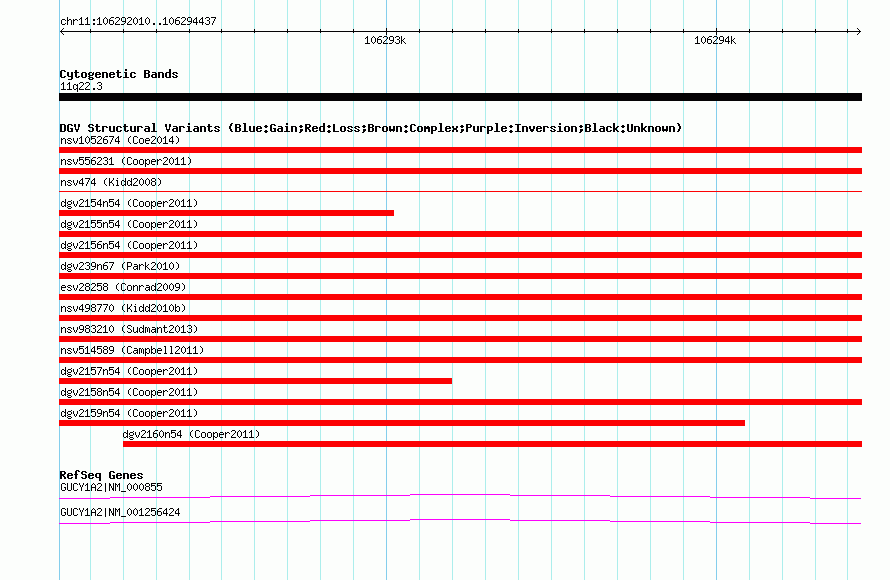The width and height of the screenshot is (890, 580).
Task: Click the nsv983210 (Sudmant2013) label
Action: (129, 329)
